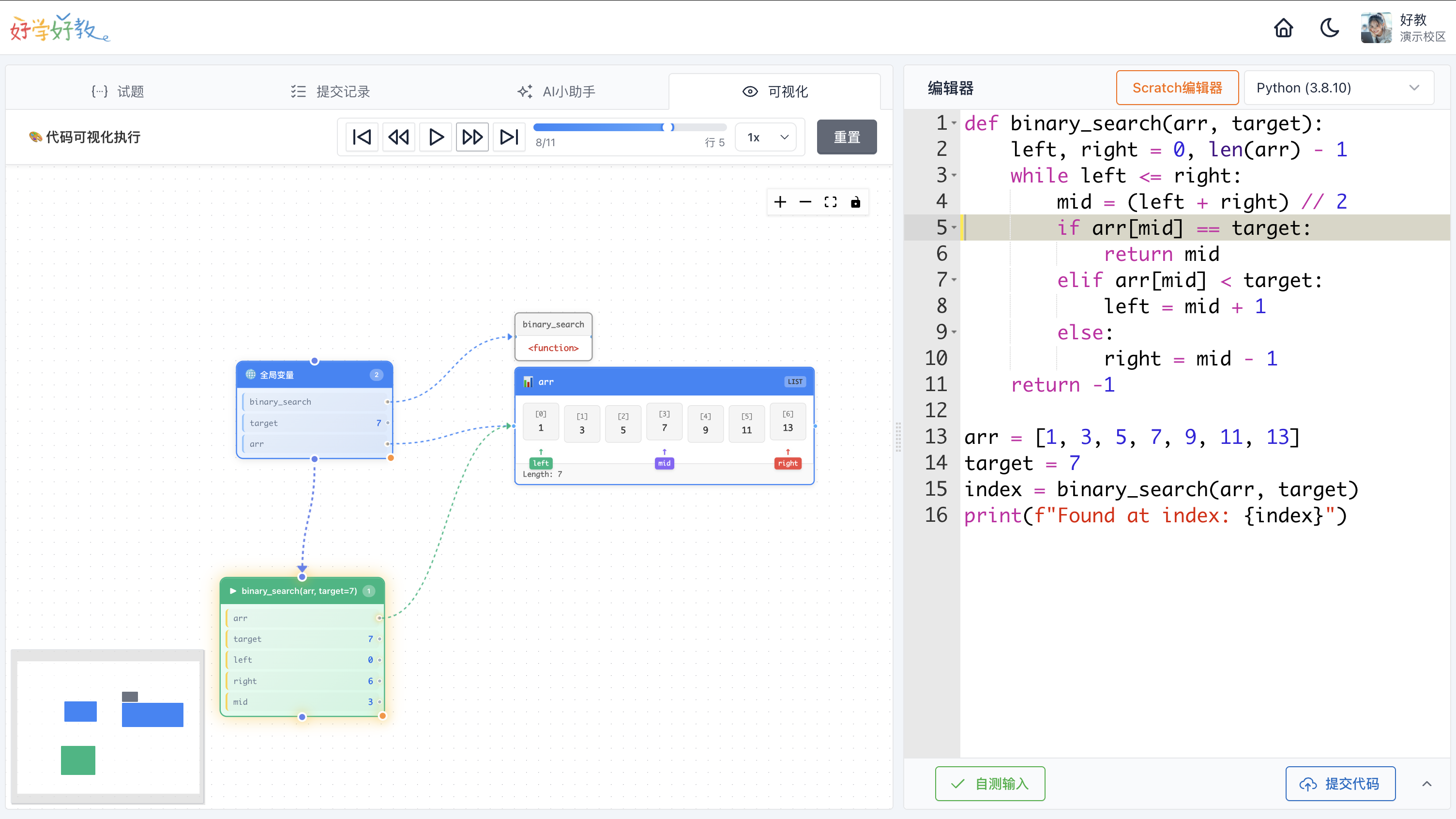Open the 提交记录 tab
Screen dimensions: 1456x819
(x=330, y=91)
